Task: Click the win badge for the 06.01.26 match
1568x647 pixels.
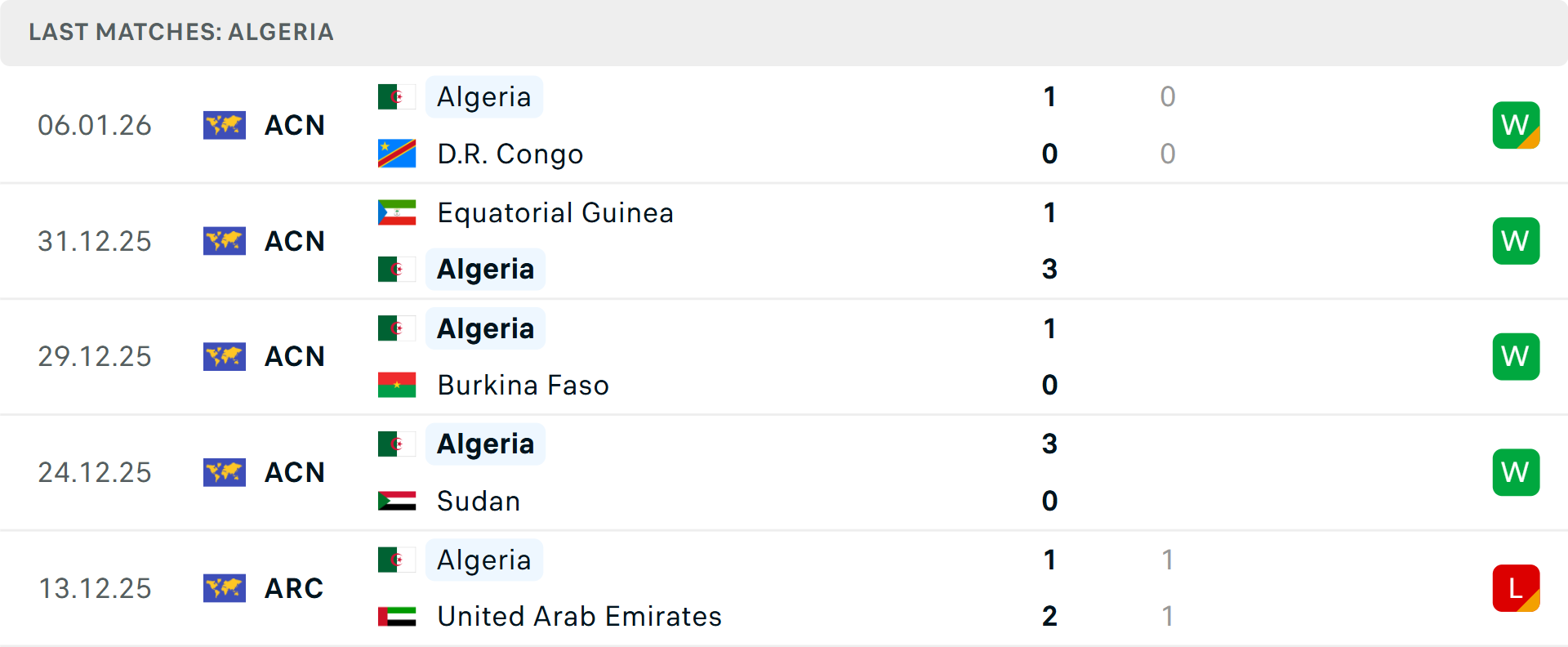Action: (1516, 125)
